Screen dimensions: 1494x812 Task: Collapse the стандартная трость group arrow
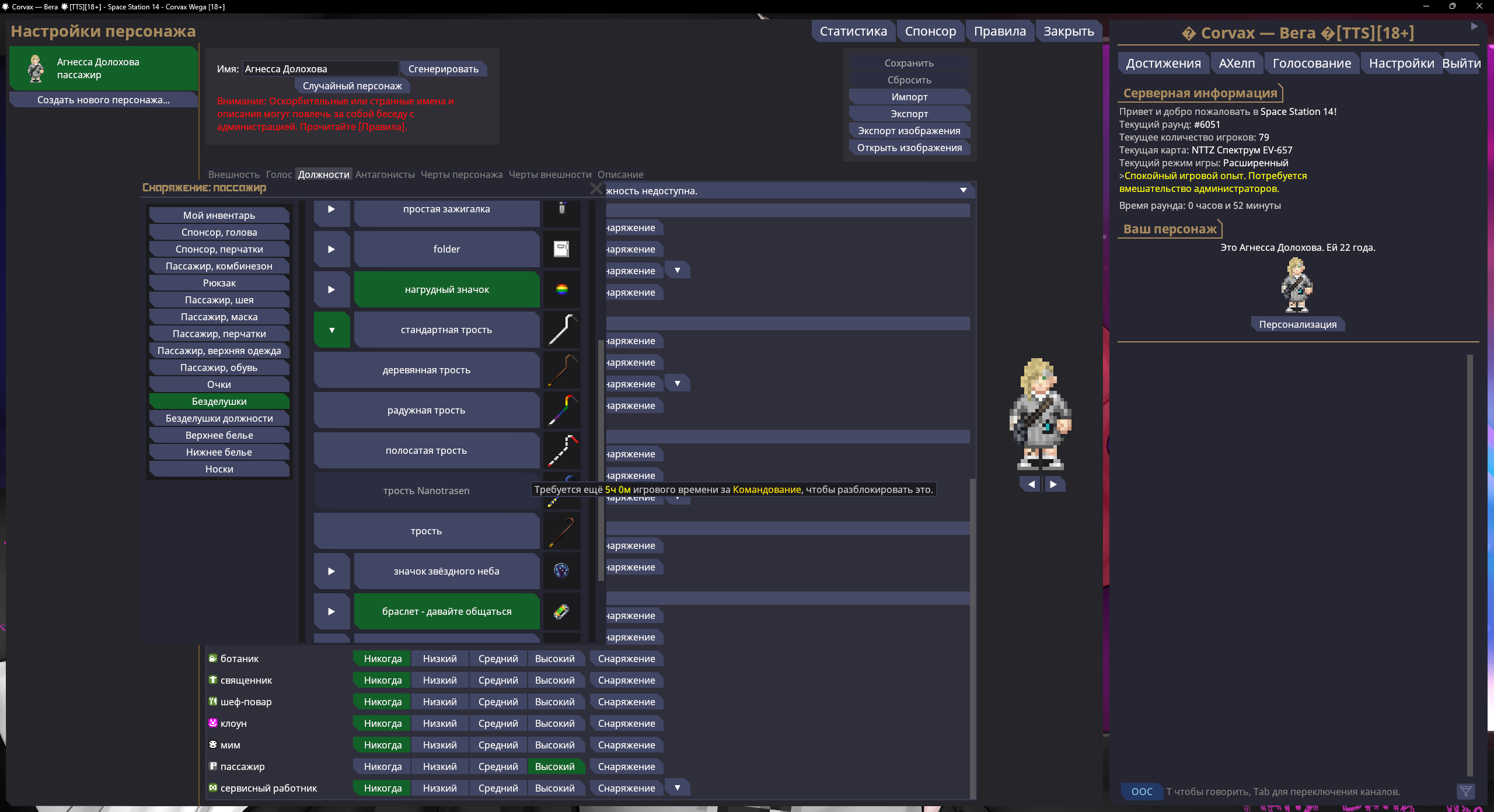[x=331, y=330]
